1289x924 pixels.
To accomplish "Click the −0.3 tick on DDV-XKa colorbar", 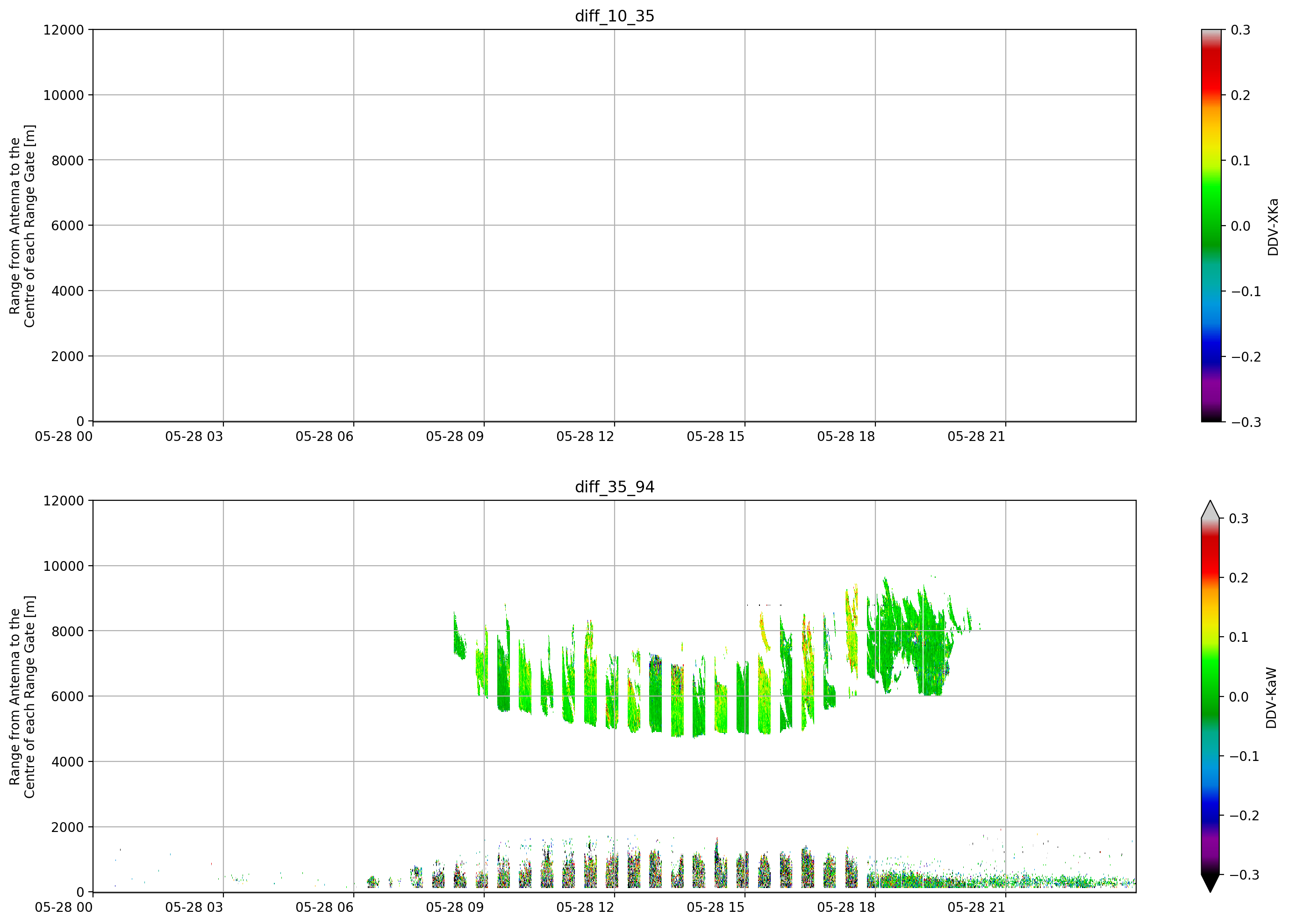I will click(x=1246, y=422).
